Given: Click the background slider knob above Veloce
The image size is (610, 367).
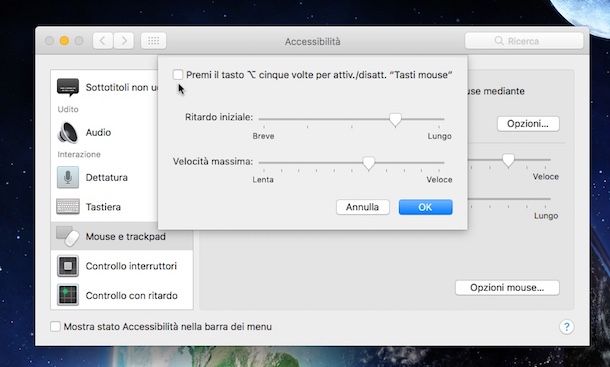Looking at the screenshot, I should tap(508, 160).
